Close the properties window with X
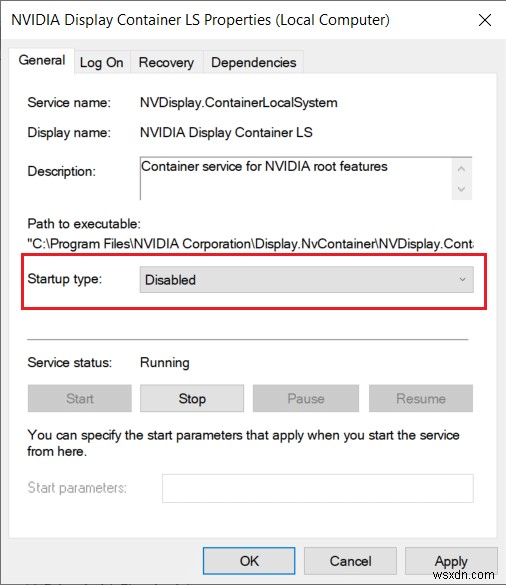The image size is (506, 585). [485, 20]
